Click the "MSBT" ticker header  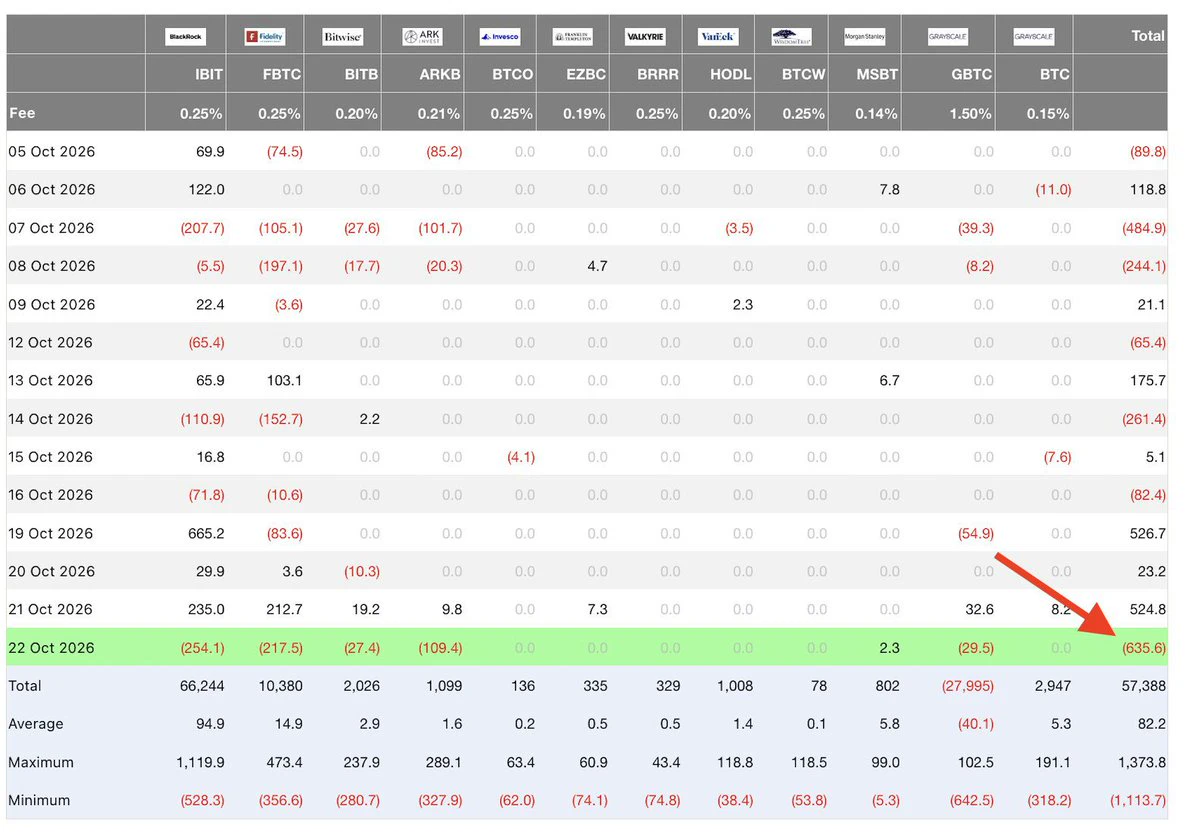(x=877, y=75)
